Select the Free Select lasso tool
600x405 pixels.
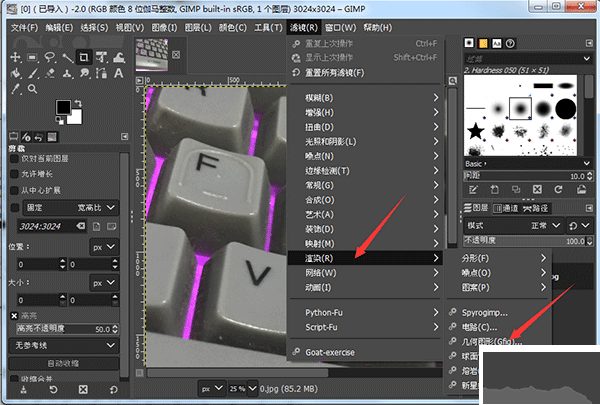50,57
